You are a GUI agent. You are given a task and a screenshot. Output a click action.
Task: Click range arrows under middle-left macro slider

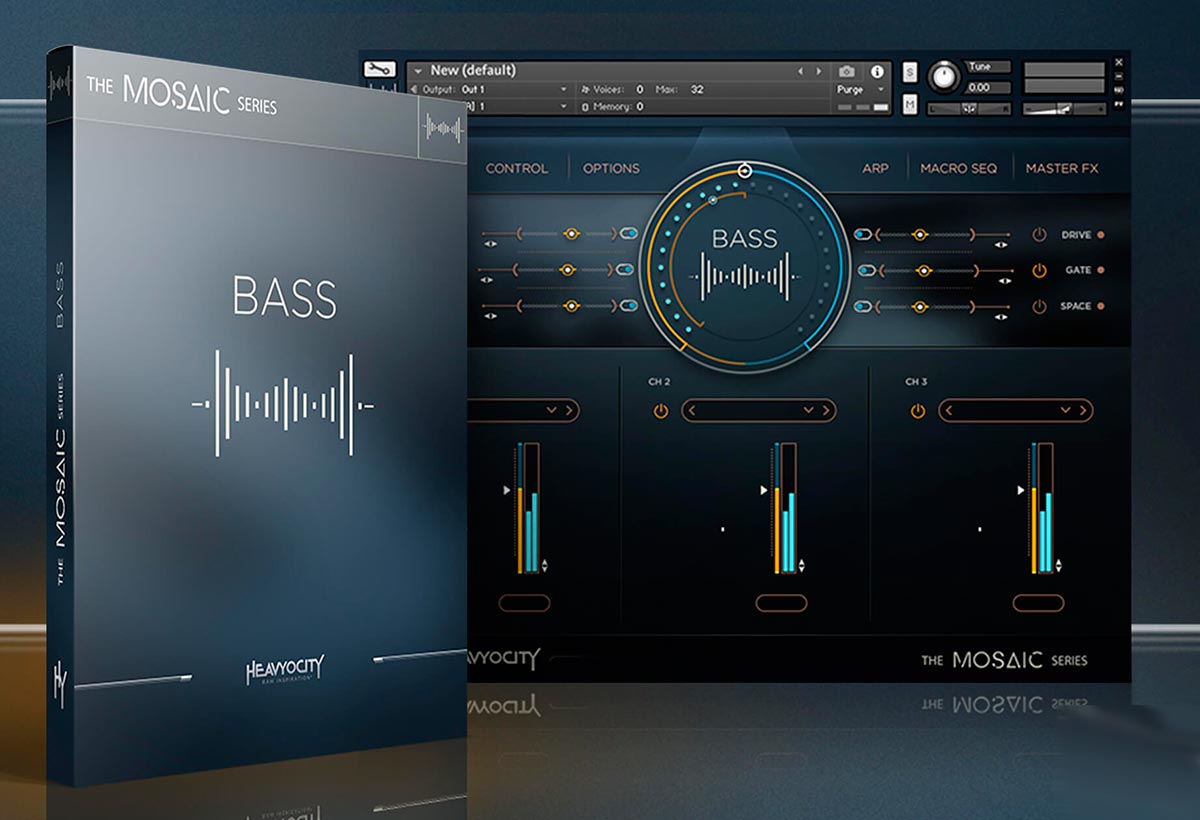[x=489, y=279]
